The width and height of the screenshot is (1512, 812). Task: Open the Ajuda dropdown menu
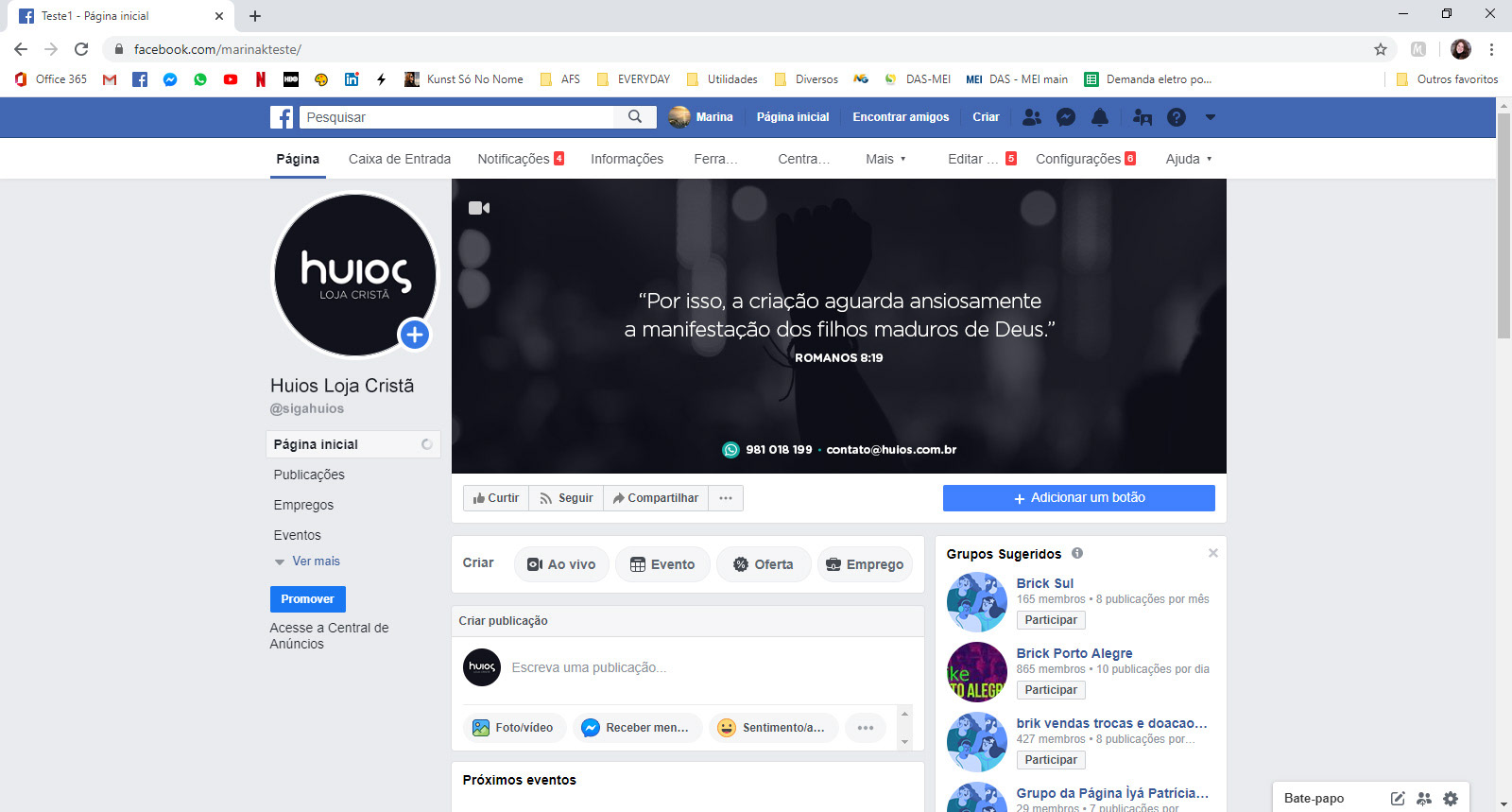[x=1189, y=159]
